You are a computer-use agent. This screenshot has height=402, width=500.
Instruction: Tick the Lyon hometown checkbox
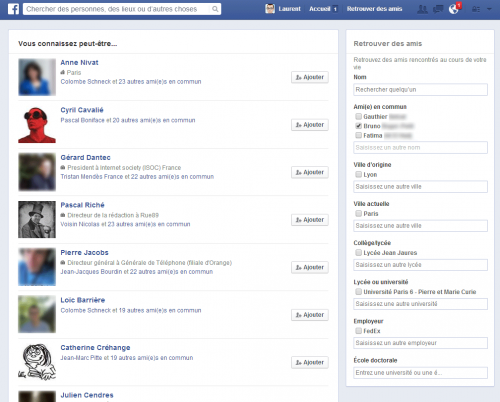point(358,174)
